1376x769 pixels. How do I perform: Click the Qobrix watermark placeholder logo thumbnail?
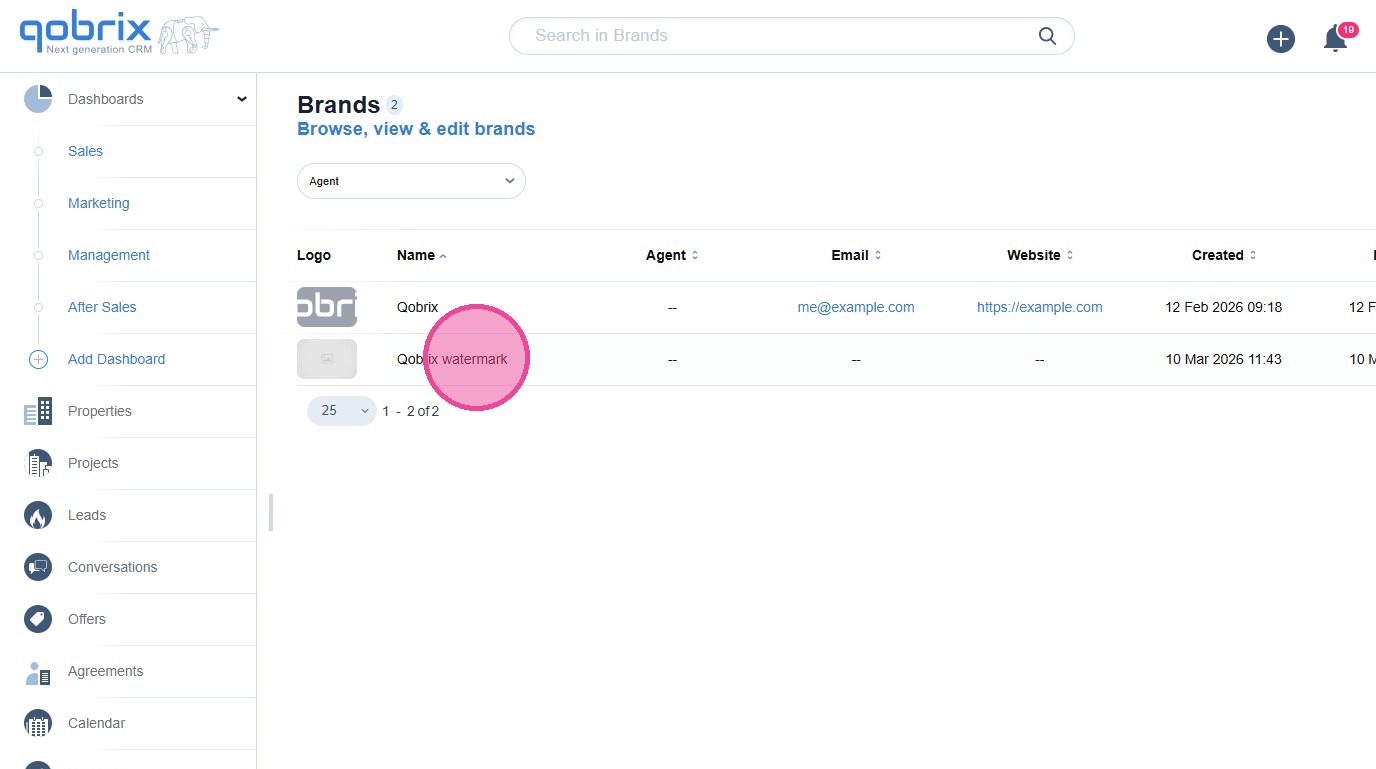click(327, 359)
